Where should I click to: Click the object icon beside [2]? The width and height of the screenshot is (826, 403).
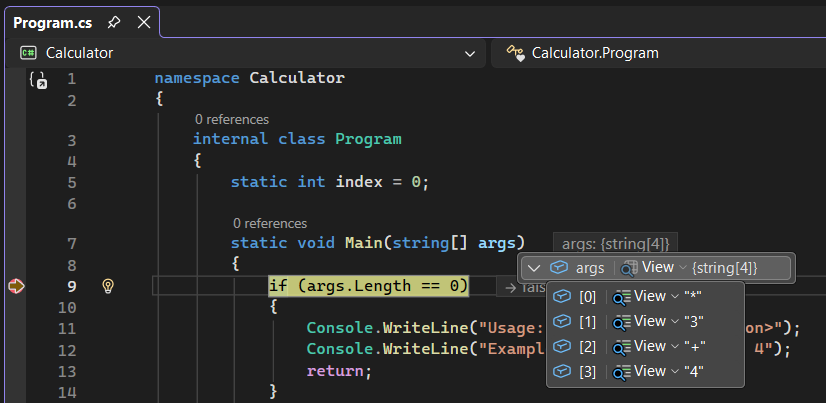[562, 346]
